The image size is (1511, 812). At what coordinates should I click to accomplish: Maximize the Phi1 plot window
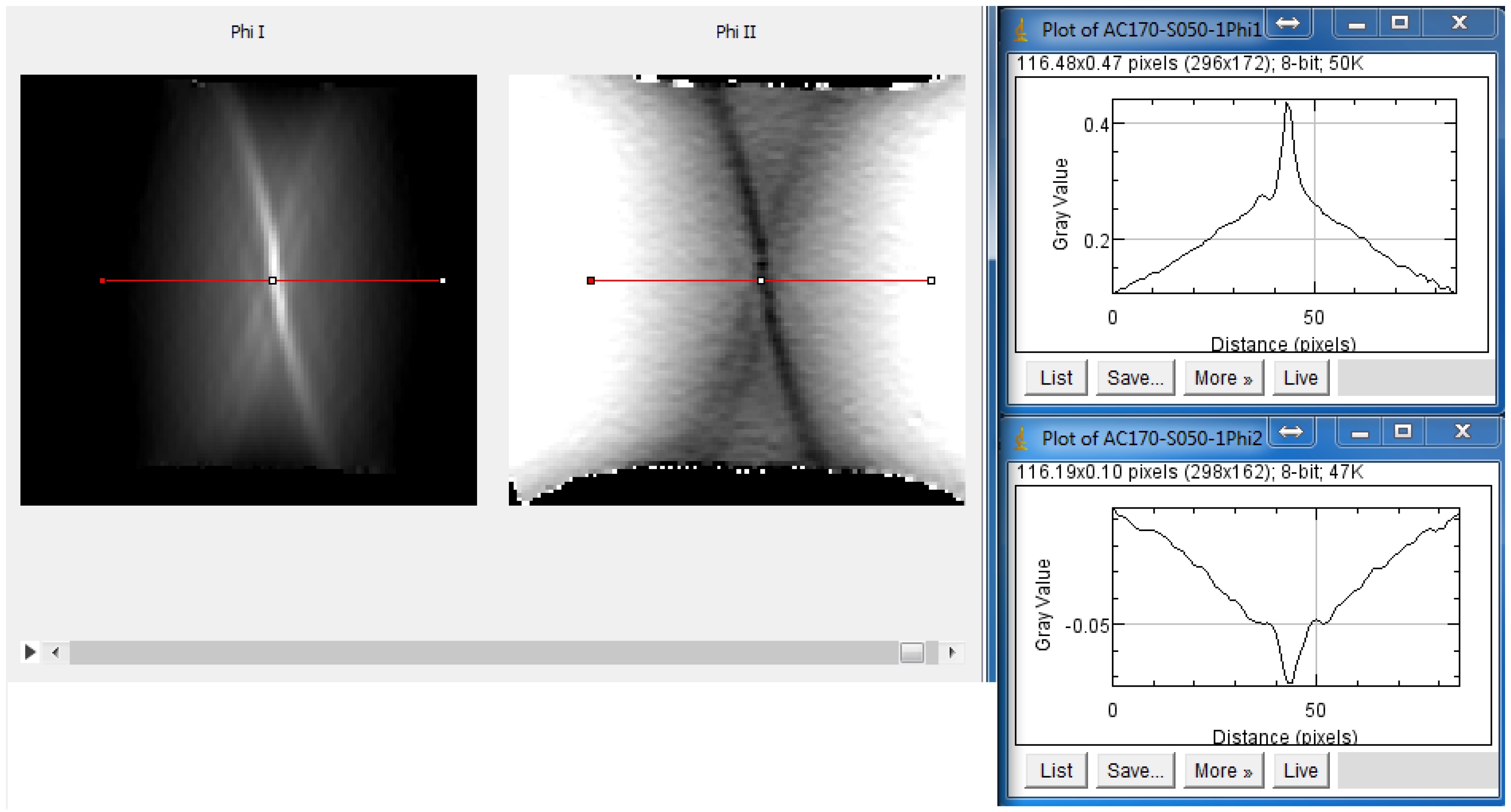pos(1400,23)
